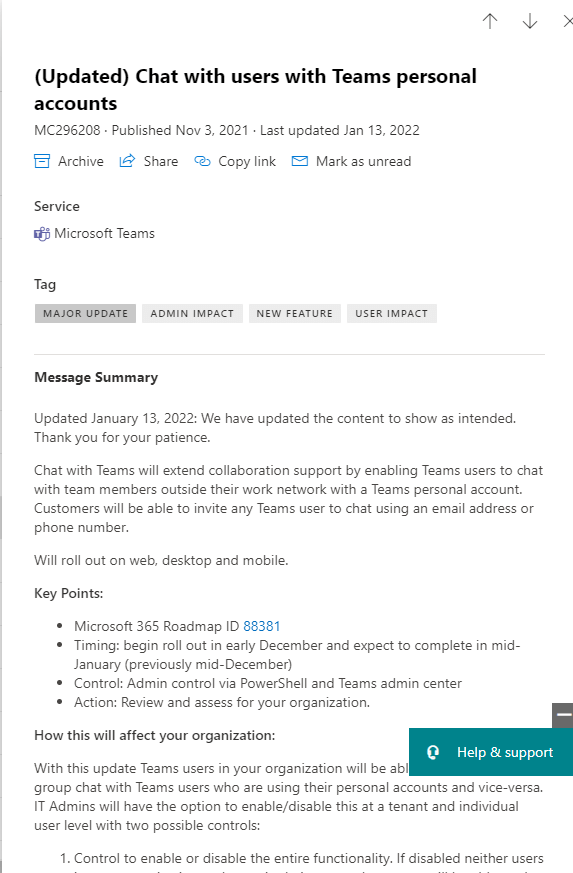Close the message details panel
Image resolution: width=573 pixels, height=873 pixels.
[567, 21]
